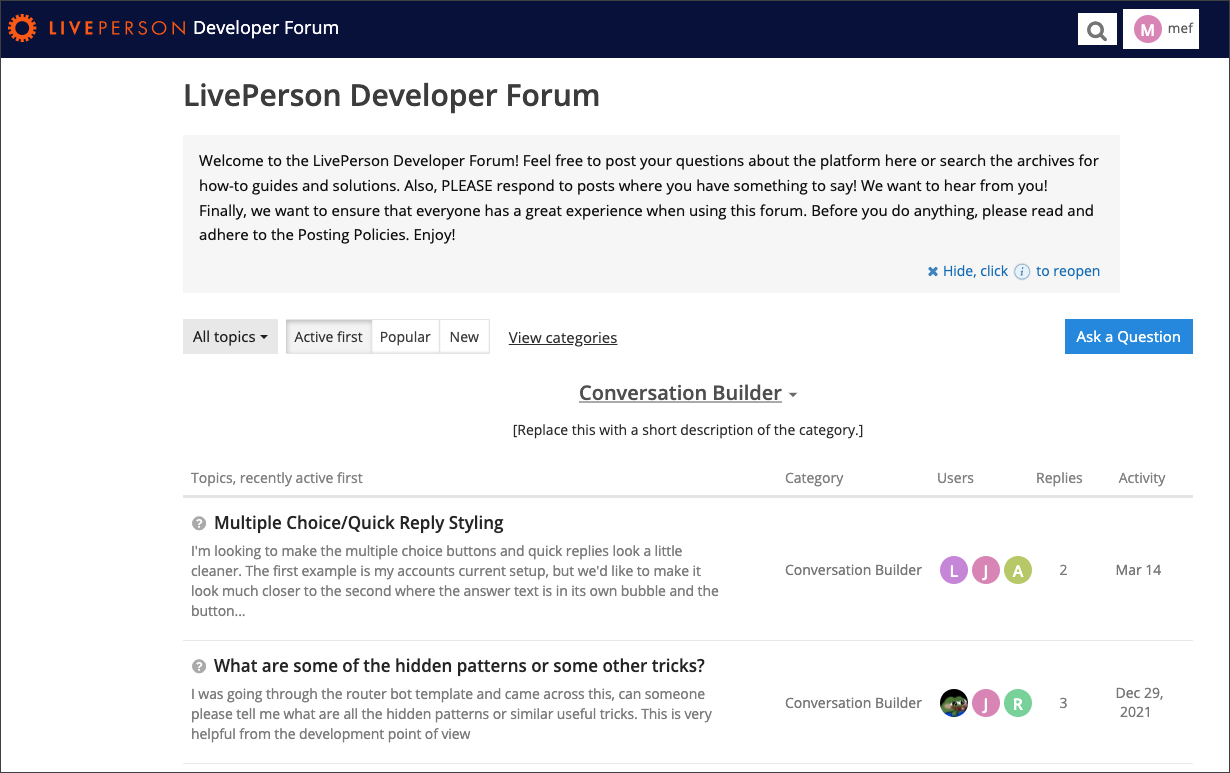Open the search magnifier icon
Viewport: 1230px width, 773px height.
(1097, 30)
